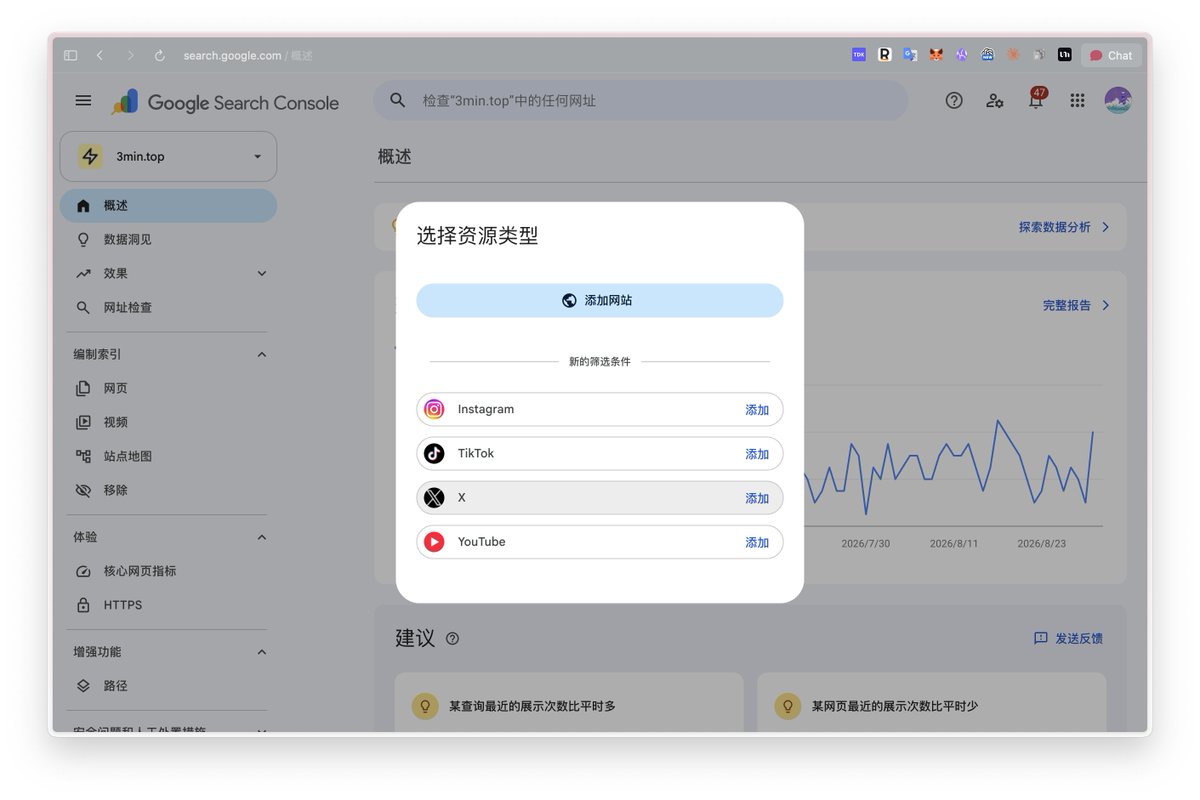Select 概述 in the sidebar
The width and height of the screenshot is (1200, 800).
168,205
